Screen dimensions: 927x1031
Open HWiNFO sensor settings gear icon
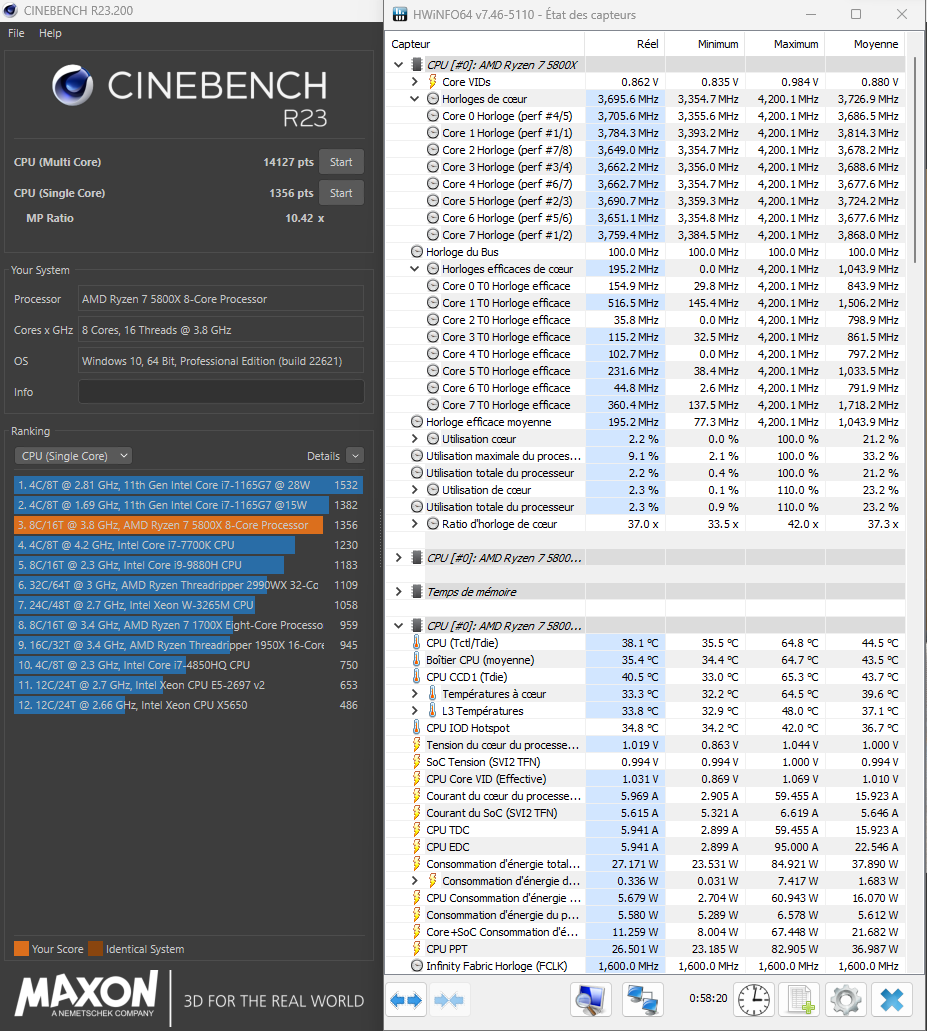[845, 1000]
